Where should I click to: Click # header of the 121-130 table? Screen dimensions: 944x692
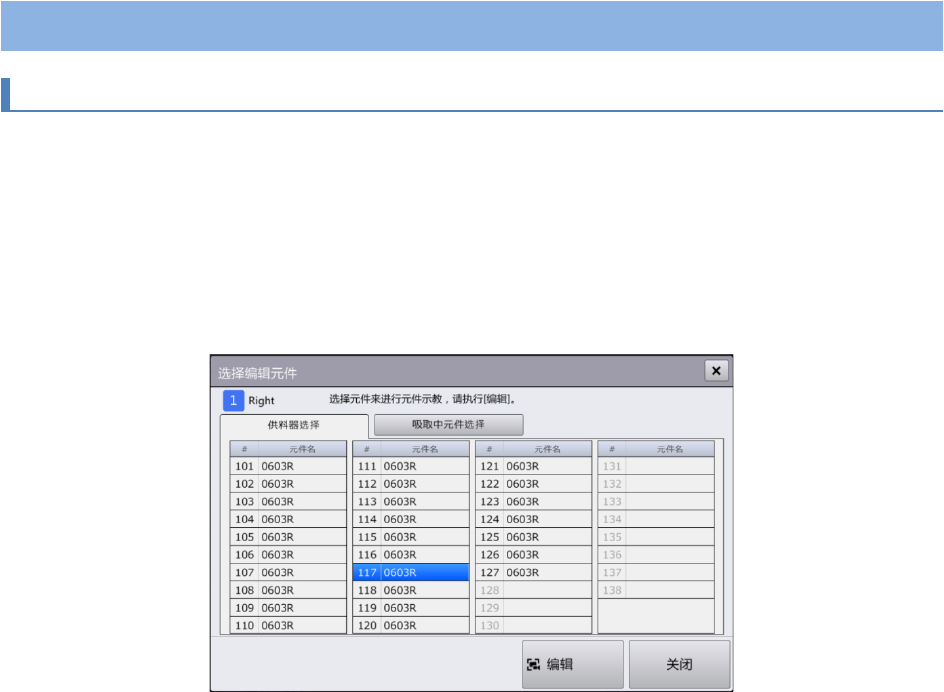489,449
